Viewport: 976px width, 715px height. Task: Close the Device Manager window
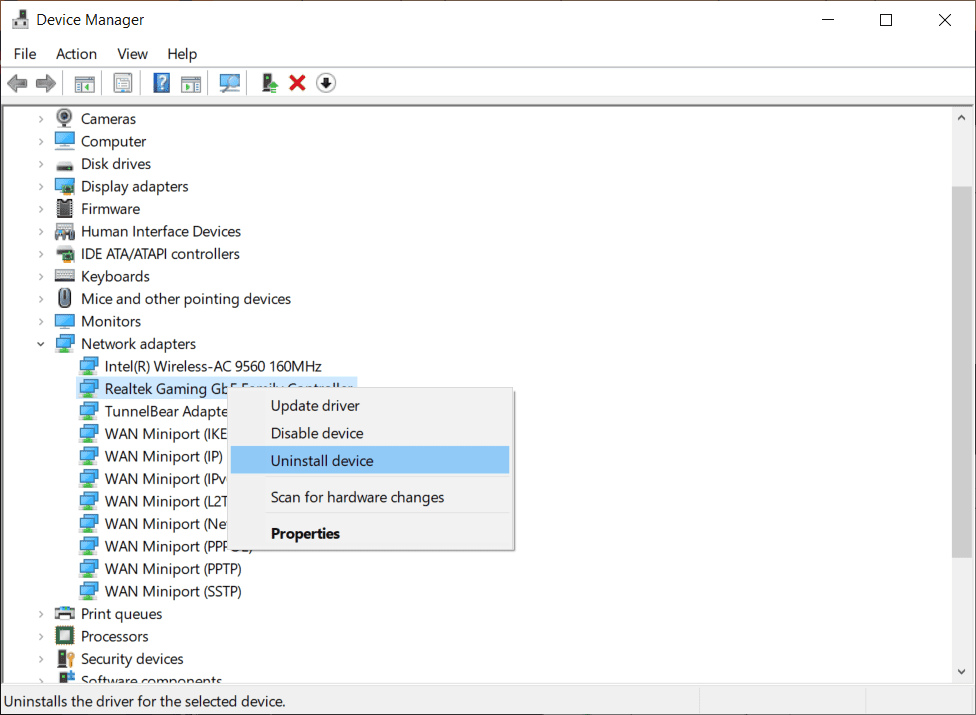(x=944, y=20)
